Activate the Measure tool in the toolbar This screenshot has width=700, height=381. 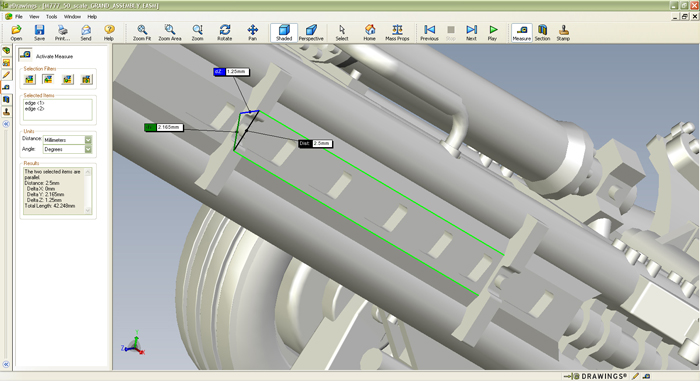coord(521,33)
